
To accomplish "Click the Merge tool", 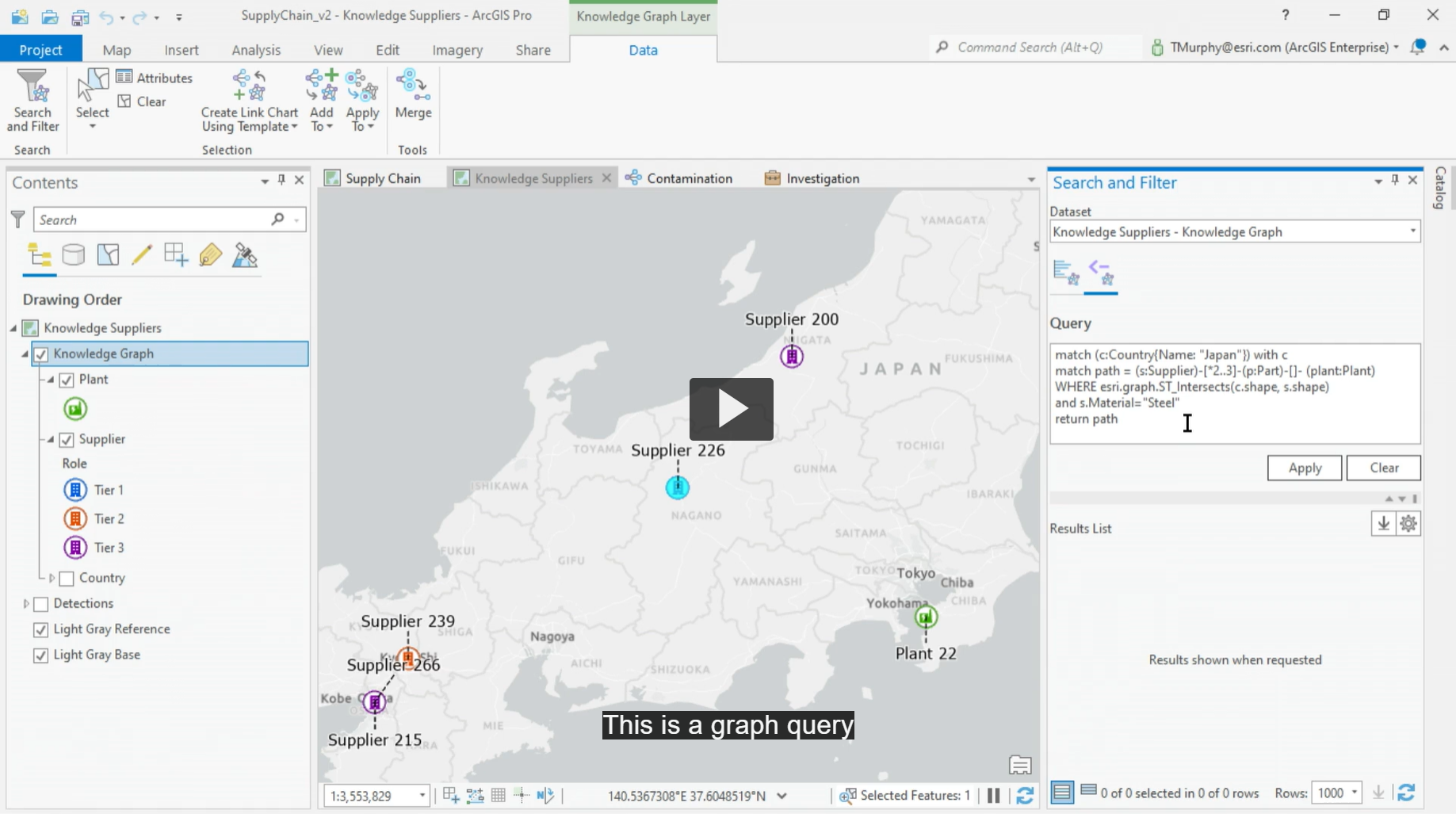I will pyautogui.click(x=413, y=94).
